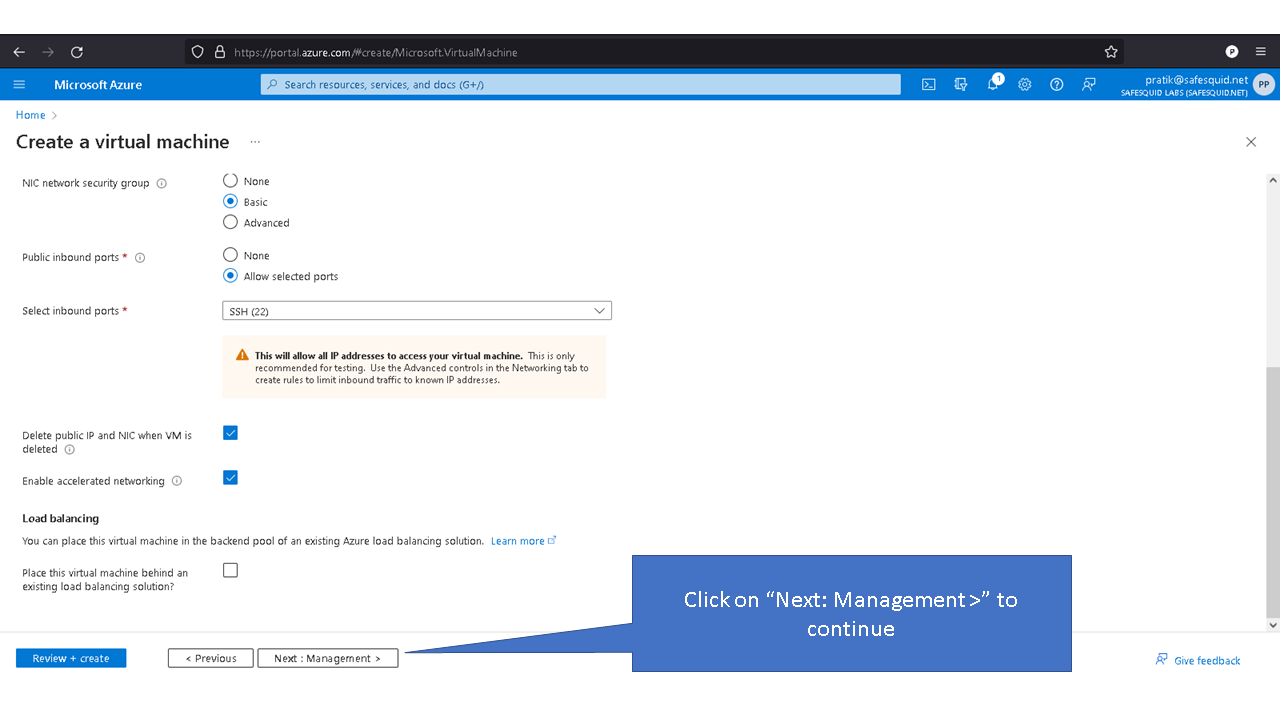This screenshot has height=720, width=1280.
Task: Go back using the browser back arrow
Action: pos(19,52)
